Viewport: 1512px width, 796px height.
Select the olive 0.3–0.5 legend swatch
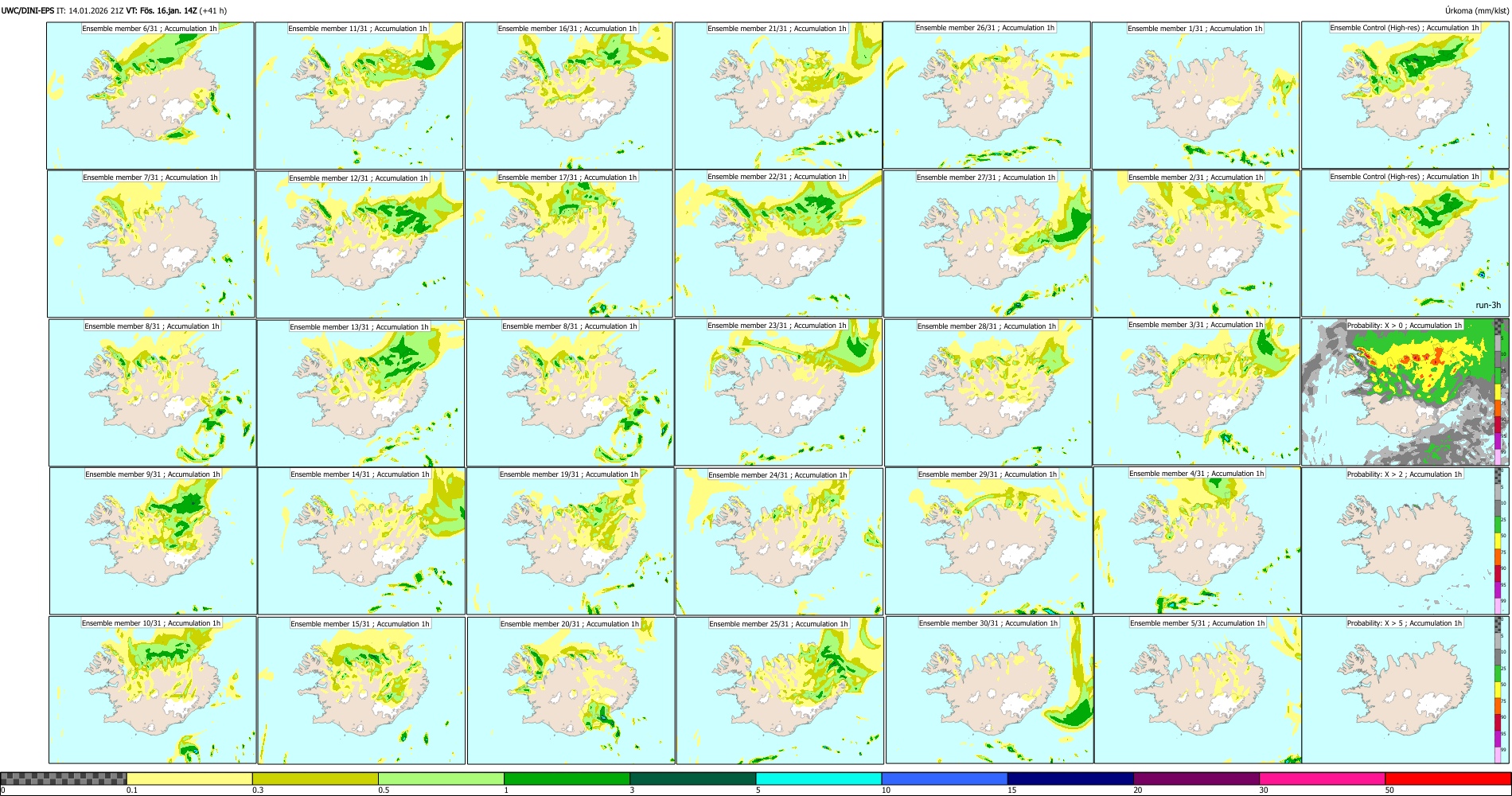pyautogui.click(x=315, y=778)
